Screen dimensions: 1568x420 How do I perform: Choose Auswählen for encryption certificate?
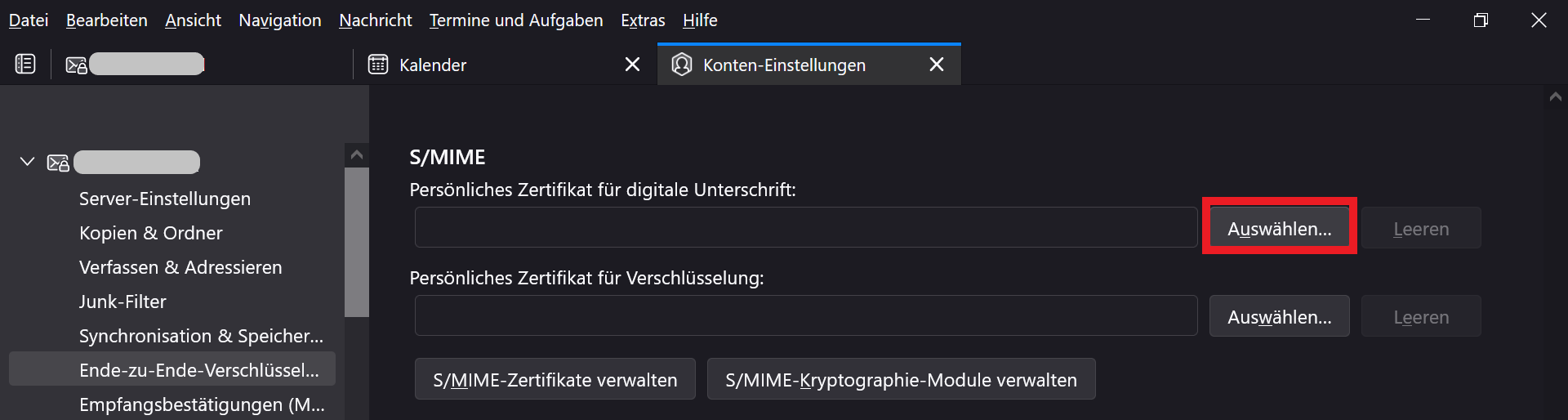point(1279,317)
